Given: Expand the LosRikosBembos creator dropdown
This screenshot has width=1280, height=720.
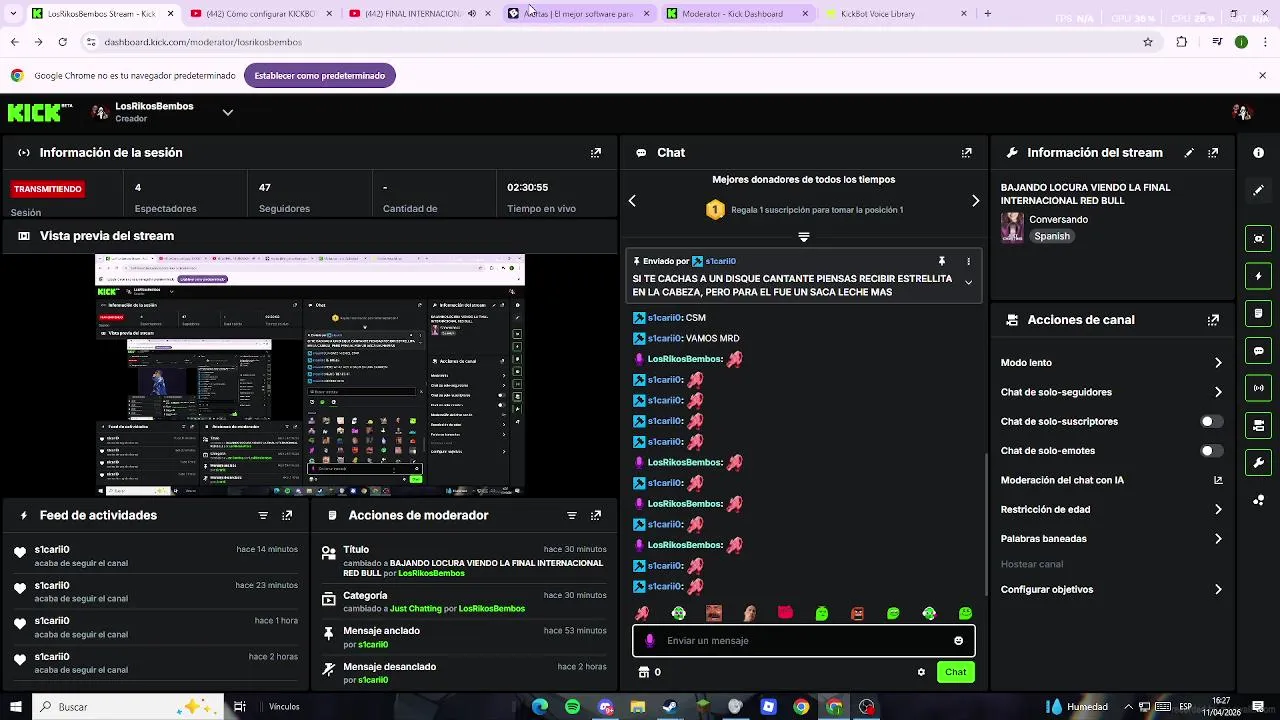Looking at the screenshot, I should click(228, 112).
